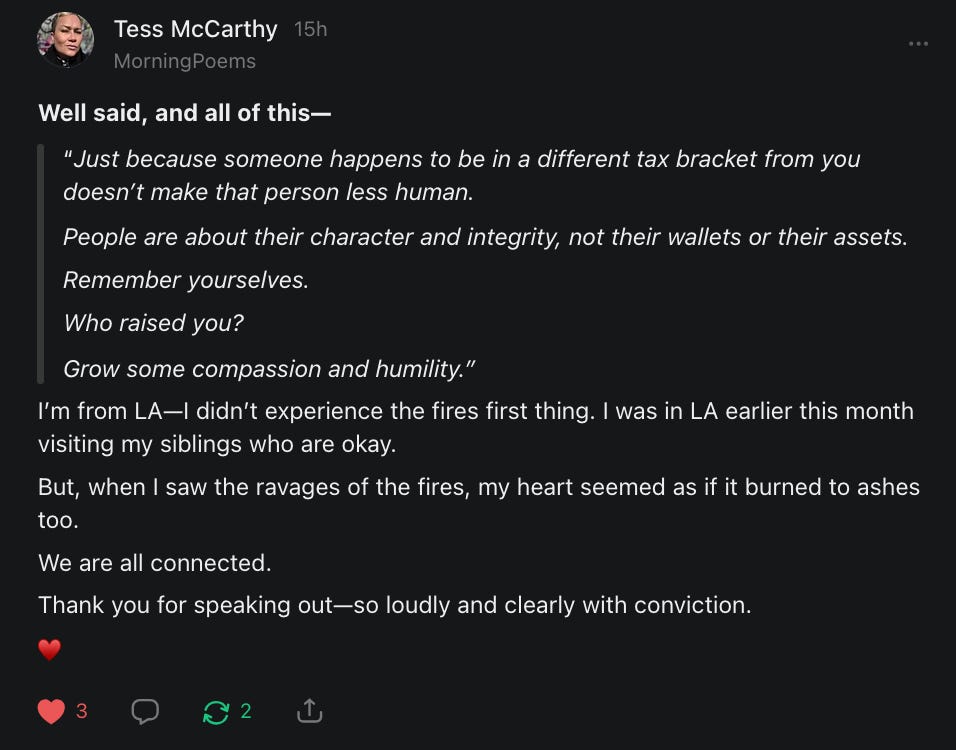Click the 'We are all connected.' sentence
The width and height of the screenshot is (956, 750).
pos(154,563)
